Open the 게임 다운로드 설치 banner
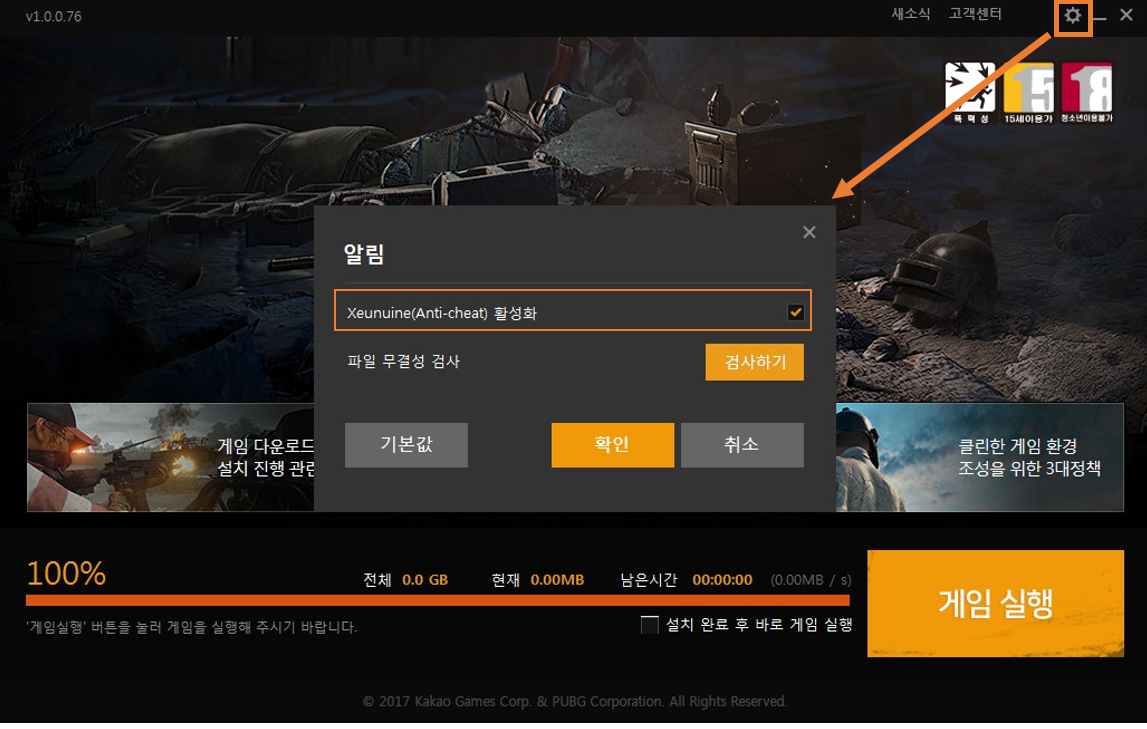 pyautogui.click(x=170, y=457)
